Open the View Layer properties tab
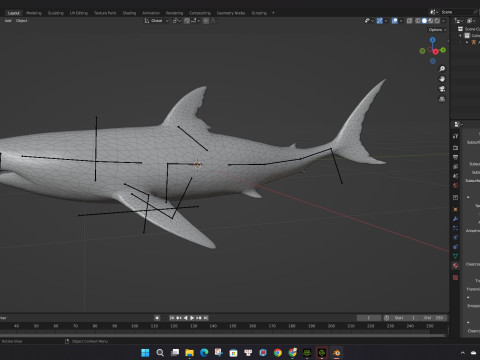Screen dimensions: 480x360 [456, 167]
